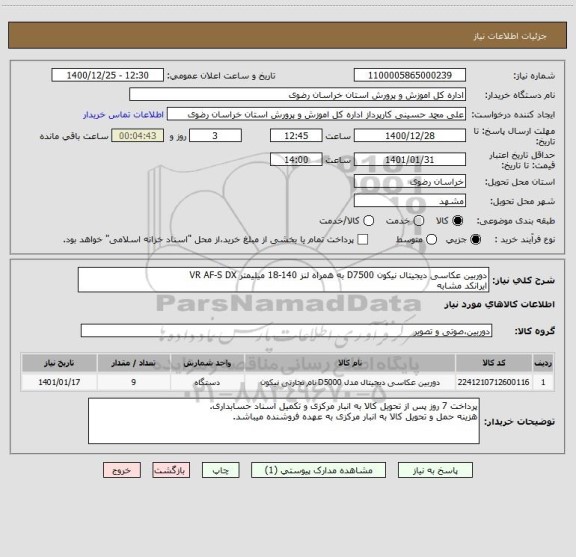This screenshot has height=557, width=576.
Task: Select the متوسط purchase type radio
Action: (432, 240)
